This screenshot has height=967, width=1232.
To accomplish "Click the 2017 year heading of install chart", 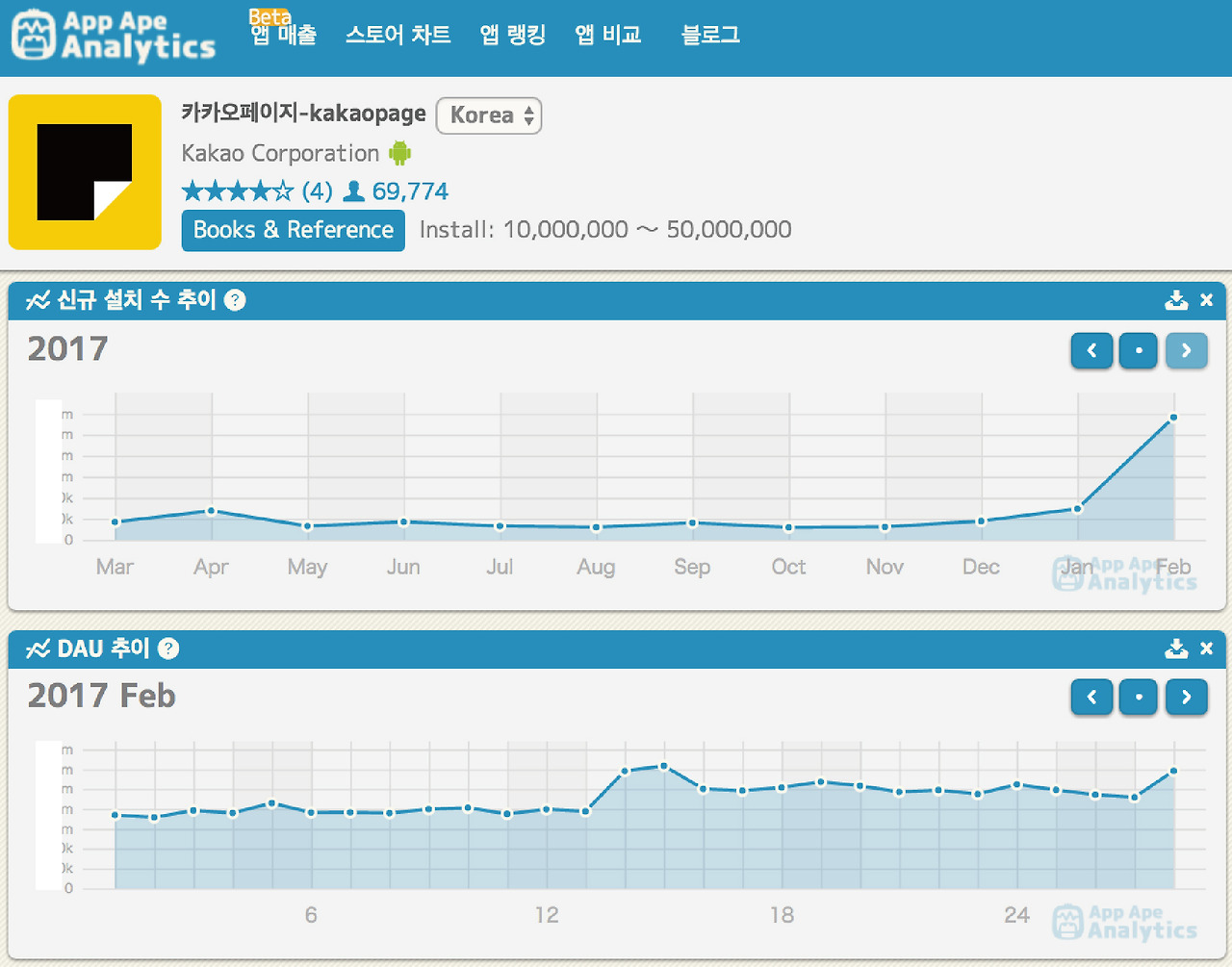I will 67,348.
